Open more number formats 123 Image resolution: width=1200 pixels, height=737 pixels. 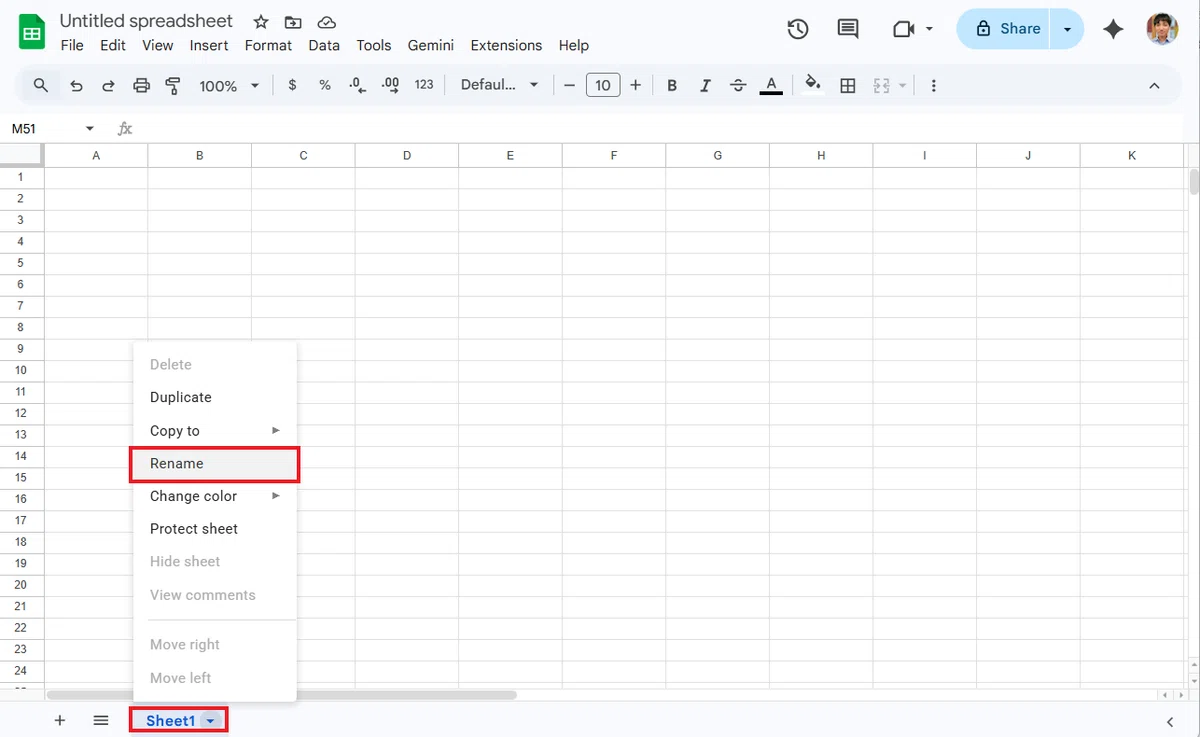(424, 85)
